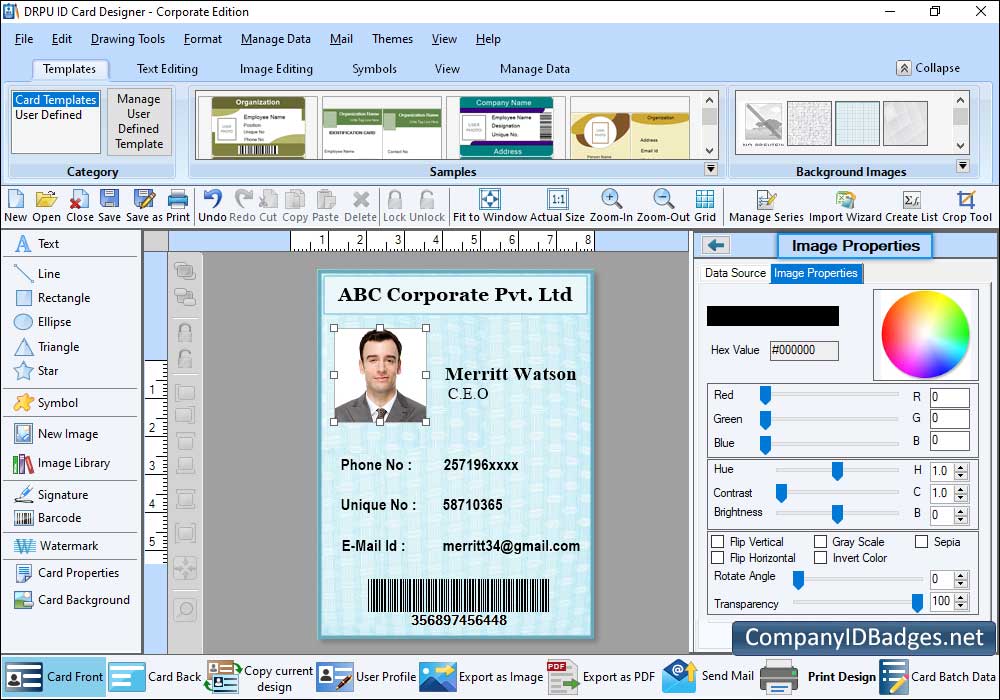1000x700 pixels.
Task: Click Export as Image
Action: coord(482,677)
